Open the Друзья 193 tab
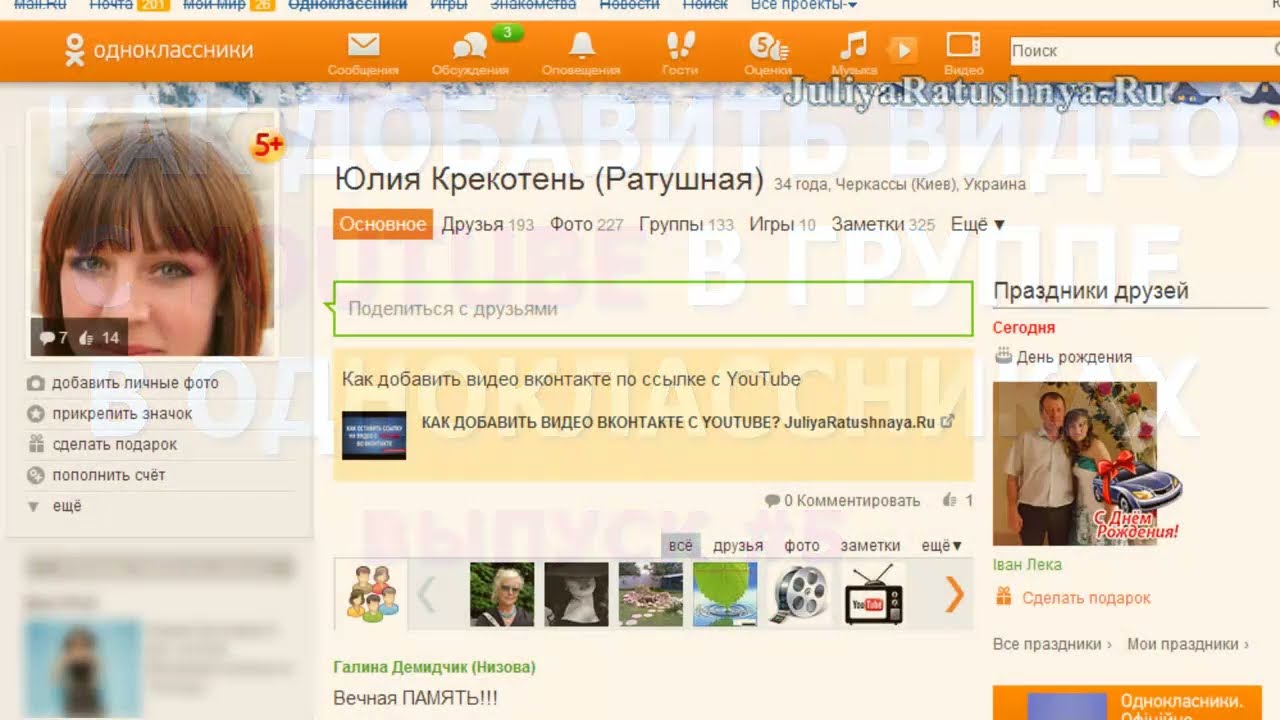1280x720 pixels. (488, 225)
